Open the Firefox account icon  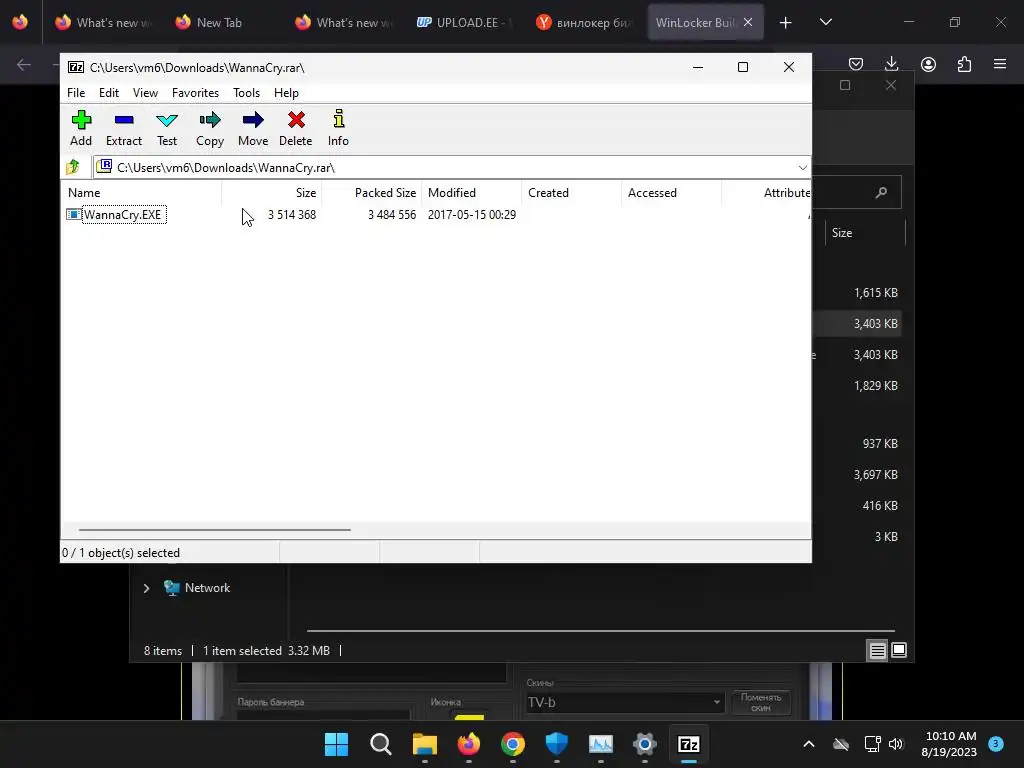tap(928, 64)
